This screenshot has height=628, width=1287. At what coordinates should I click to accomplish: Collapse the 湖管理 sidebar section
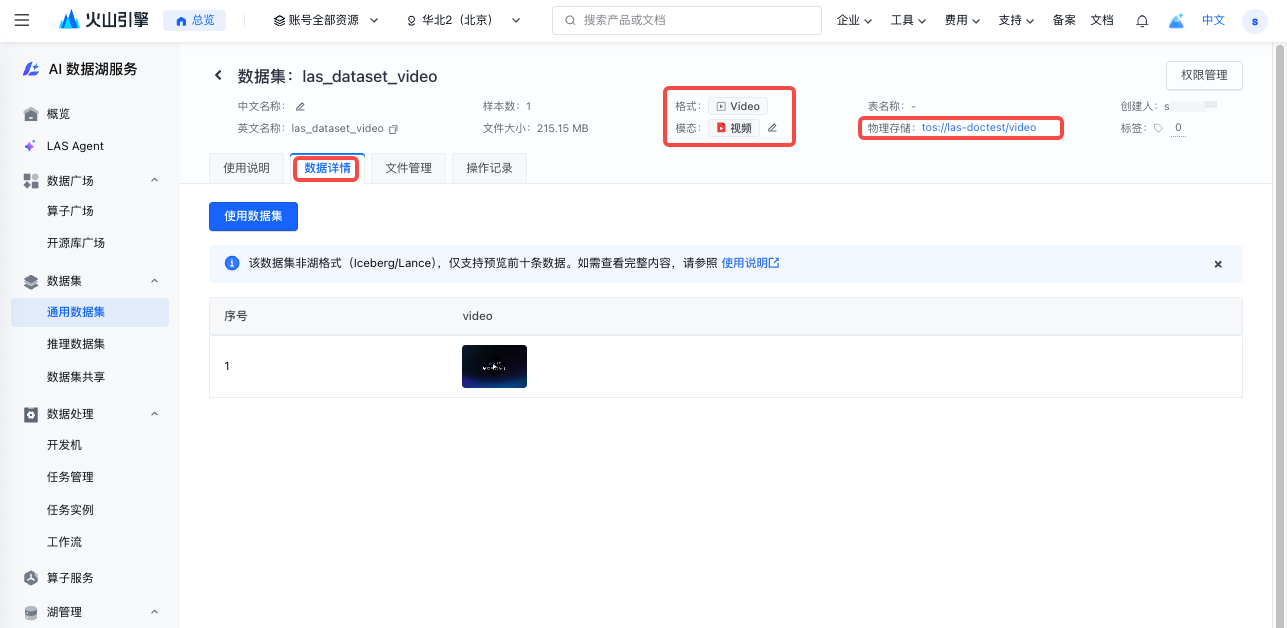154,612
